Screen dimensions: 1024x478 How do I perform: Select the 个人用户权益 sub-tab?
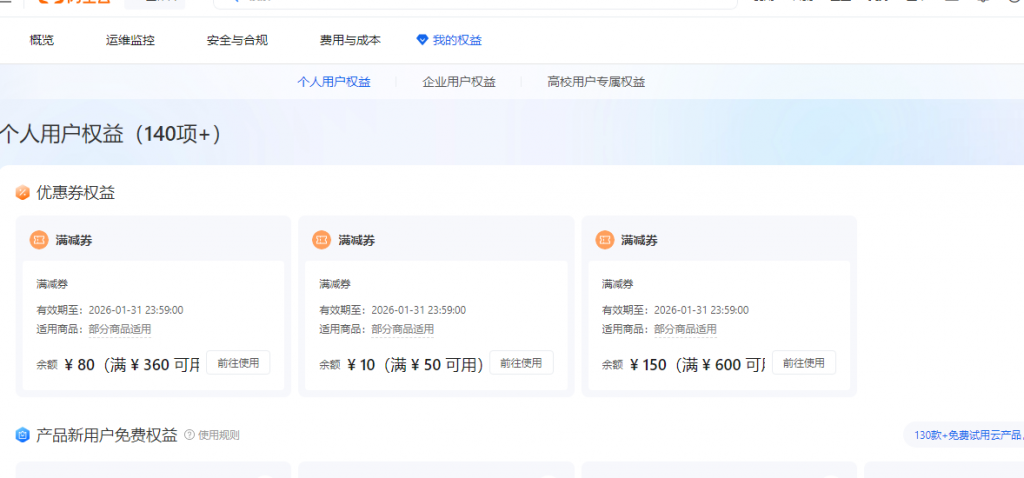tap(334, 82)
